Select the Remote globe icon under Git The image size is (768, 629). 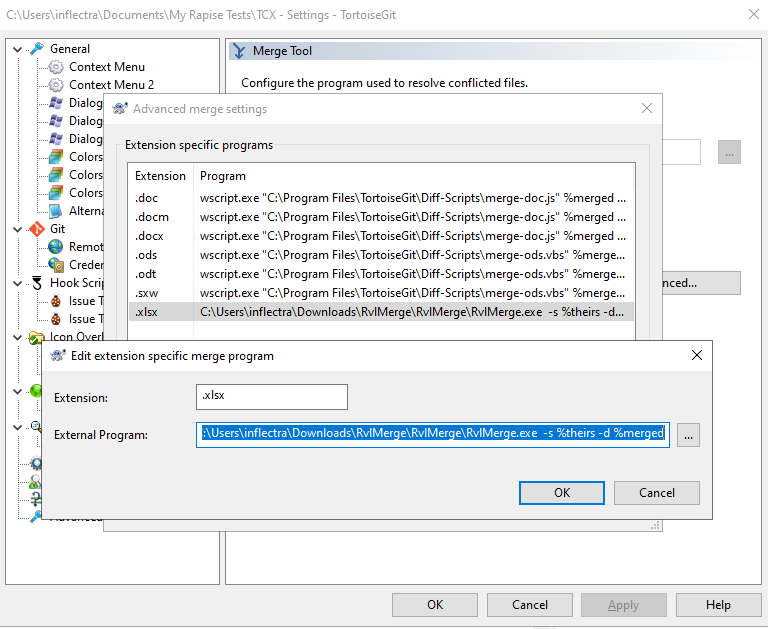click(56, 247)
